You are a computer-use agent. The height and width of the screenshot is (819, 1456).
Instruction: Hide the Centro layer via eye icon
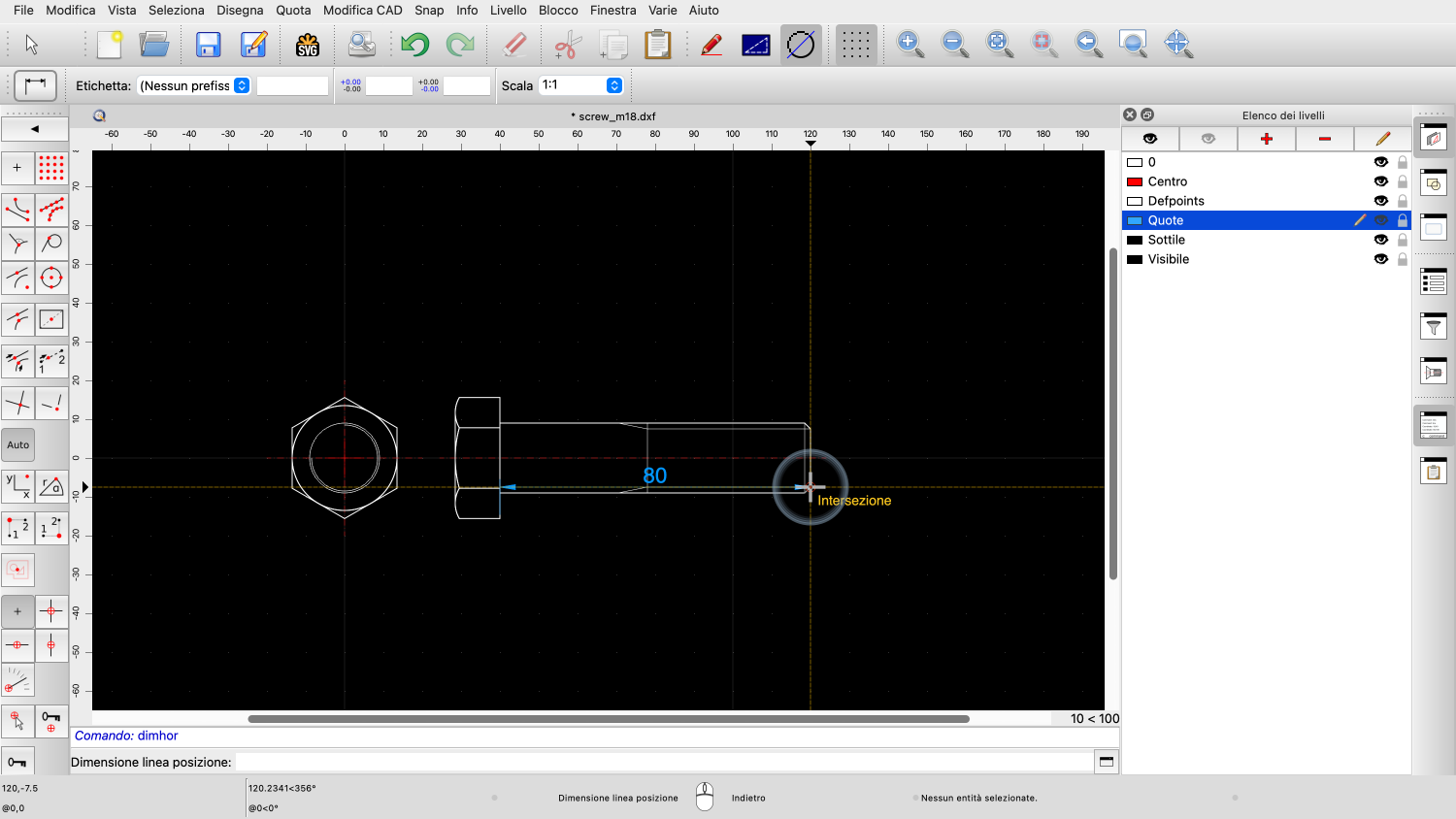tap(1380, 181)
